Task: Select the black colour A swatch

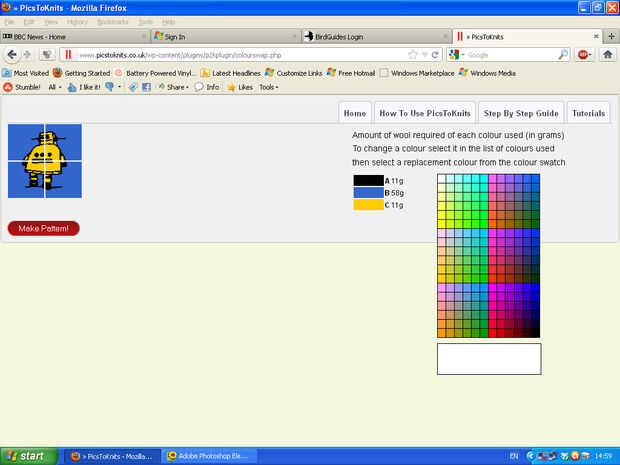Action: (368, 181)
